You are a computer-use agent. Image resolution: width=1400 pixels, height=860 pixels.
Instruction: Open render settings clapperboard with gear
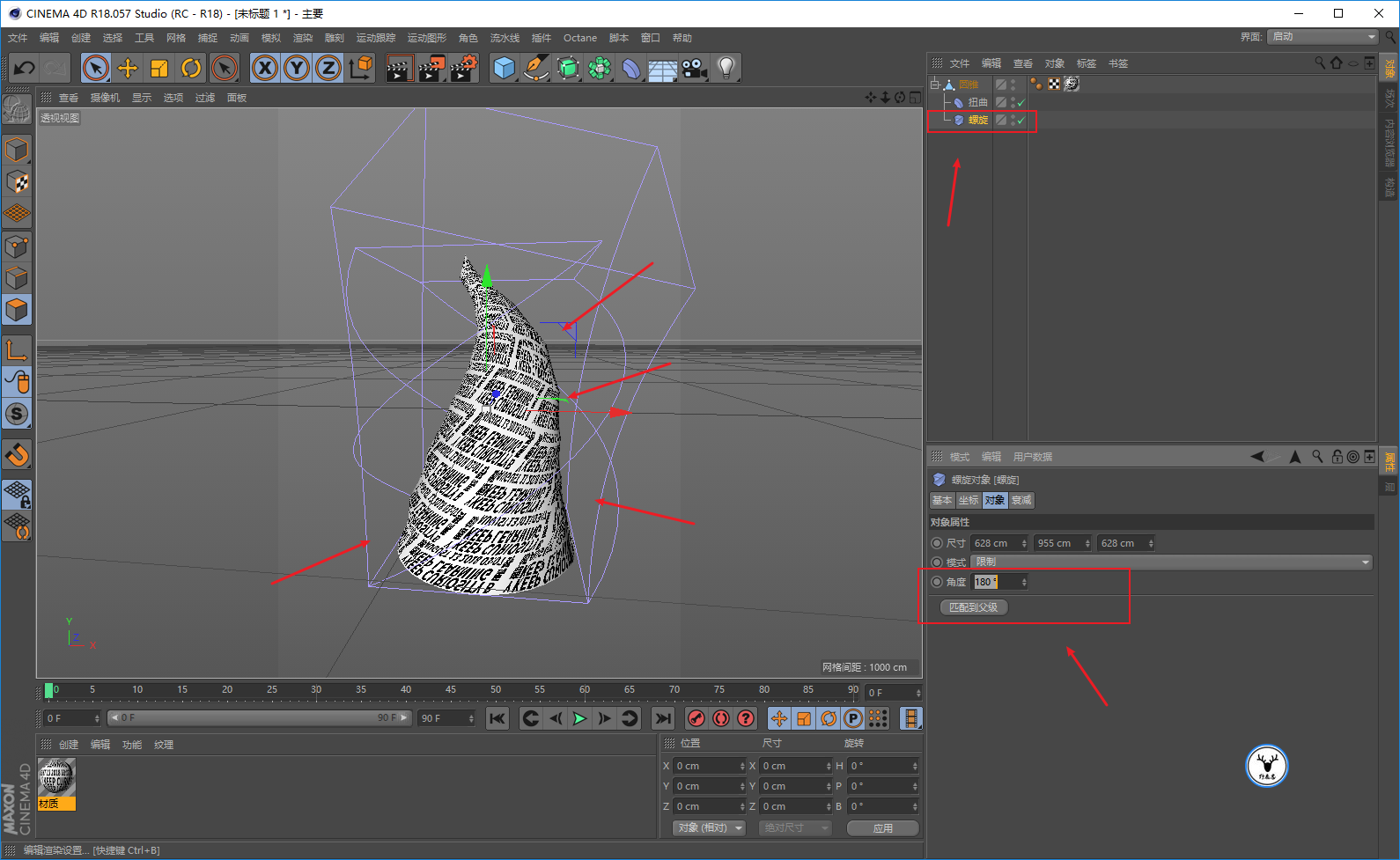pos(464,68)
